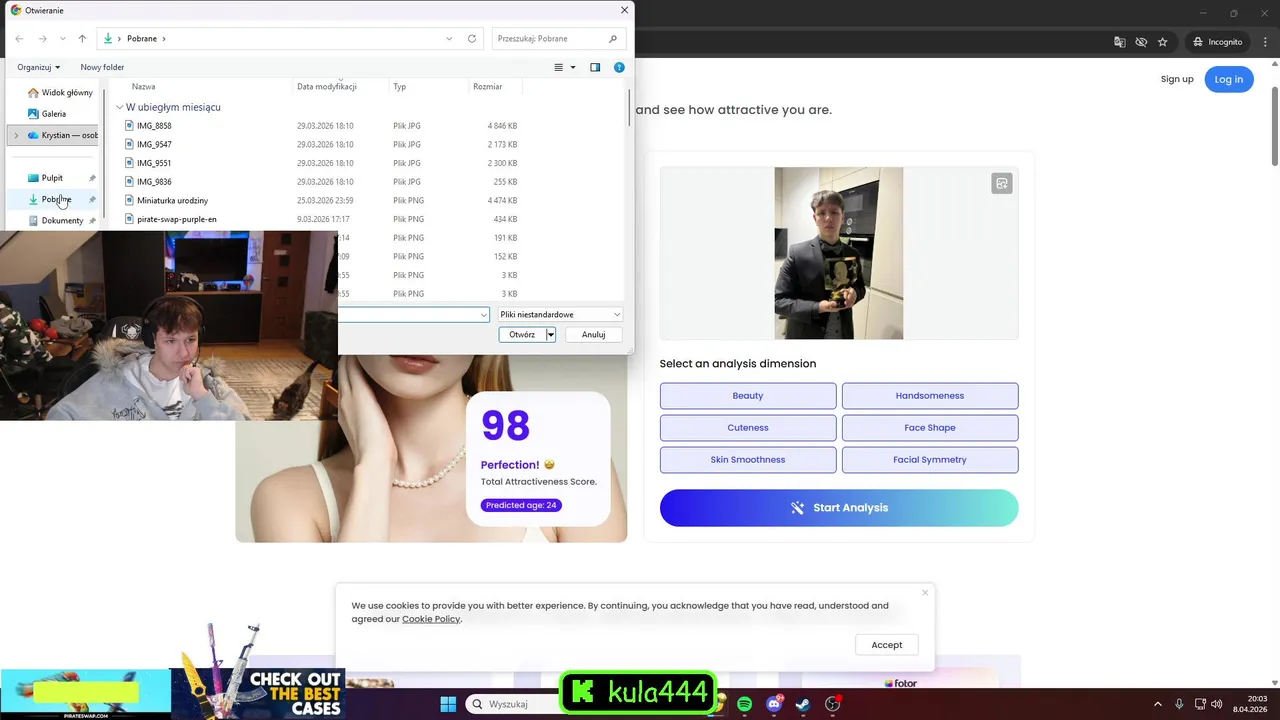1280x720 pixels.
Task: Open Windows Start menu
Action: [448, 704]
